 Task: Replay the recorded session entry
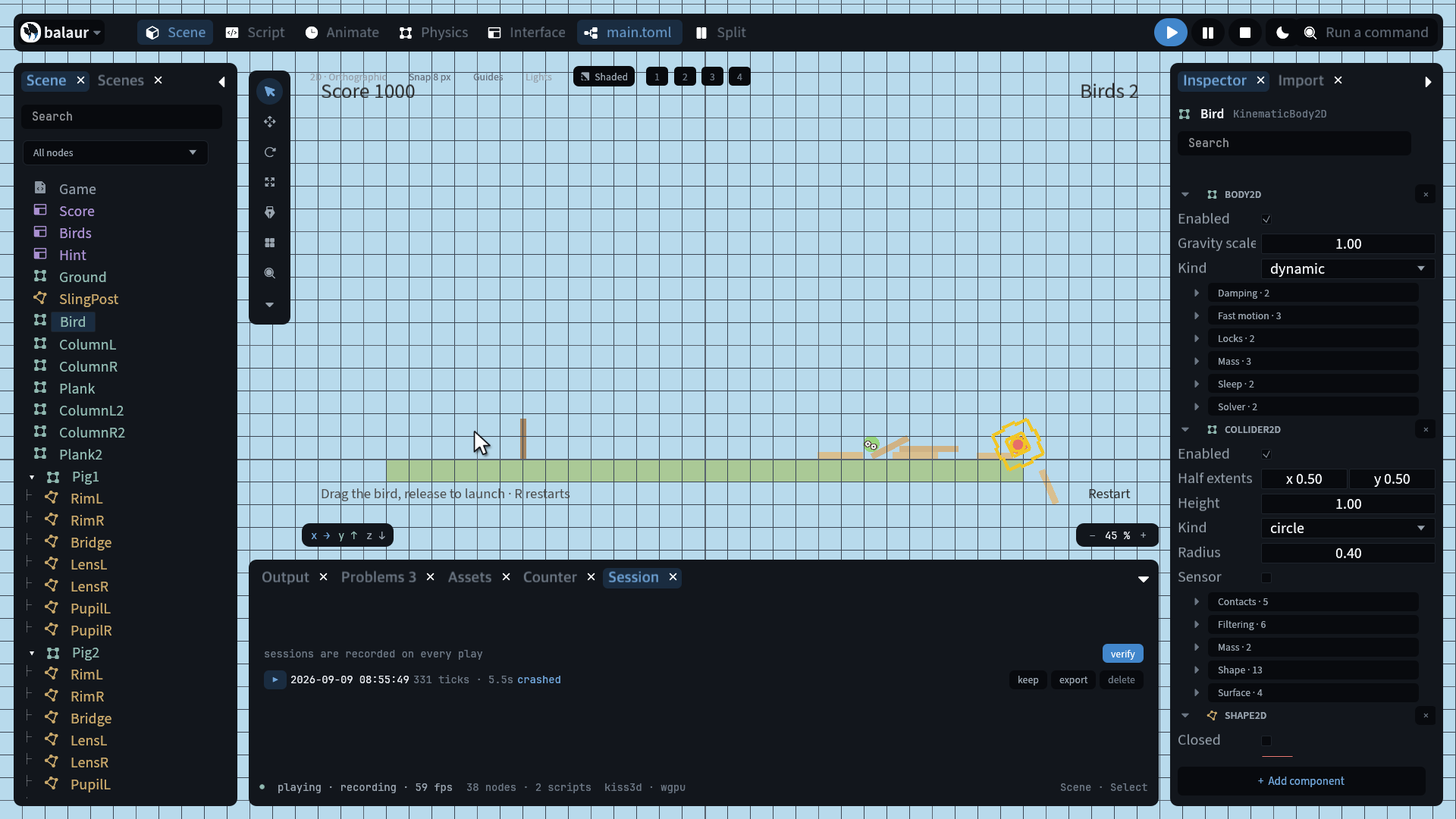[275, 680]
